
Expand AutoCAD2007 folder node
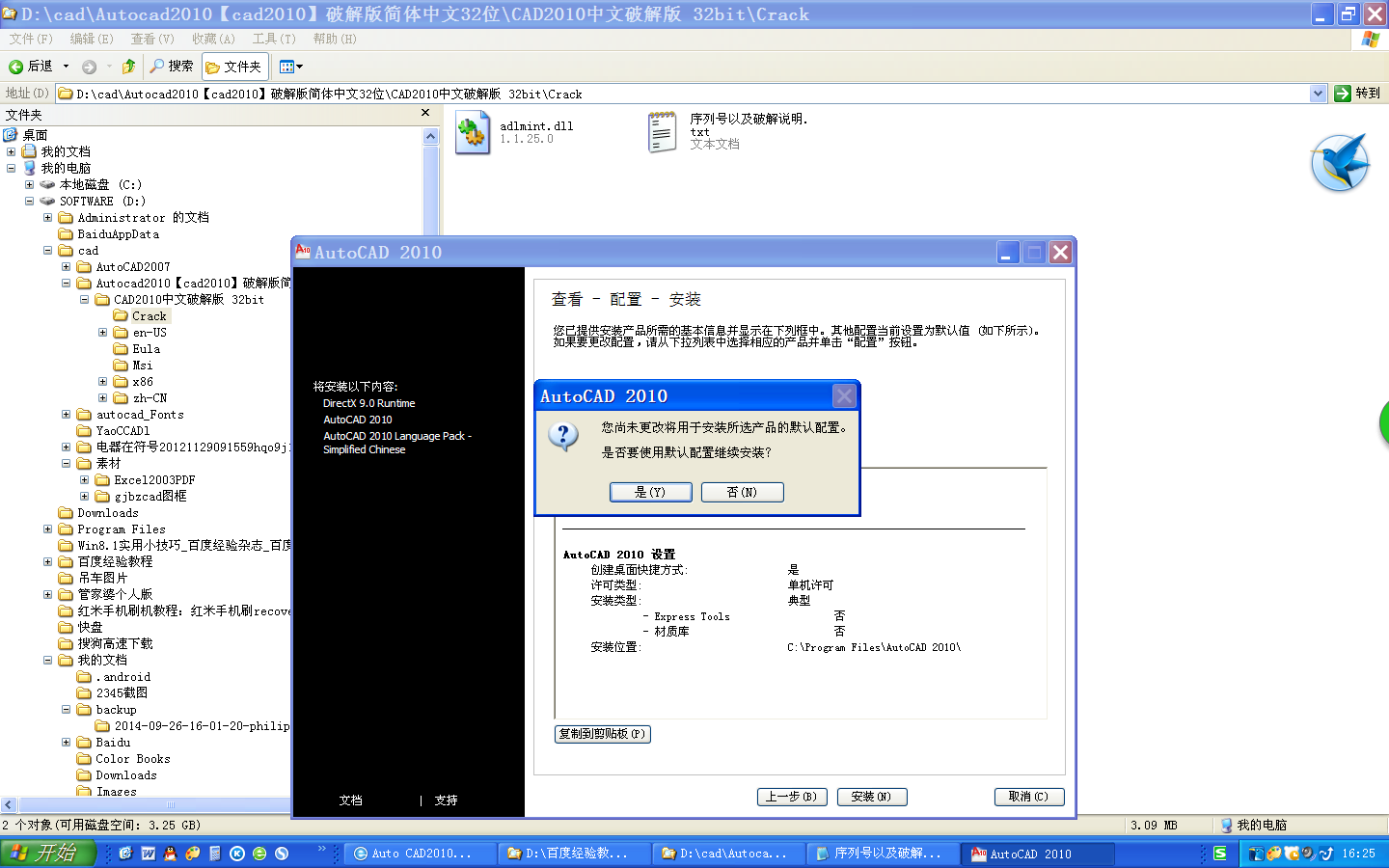click(66, 266)
